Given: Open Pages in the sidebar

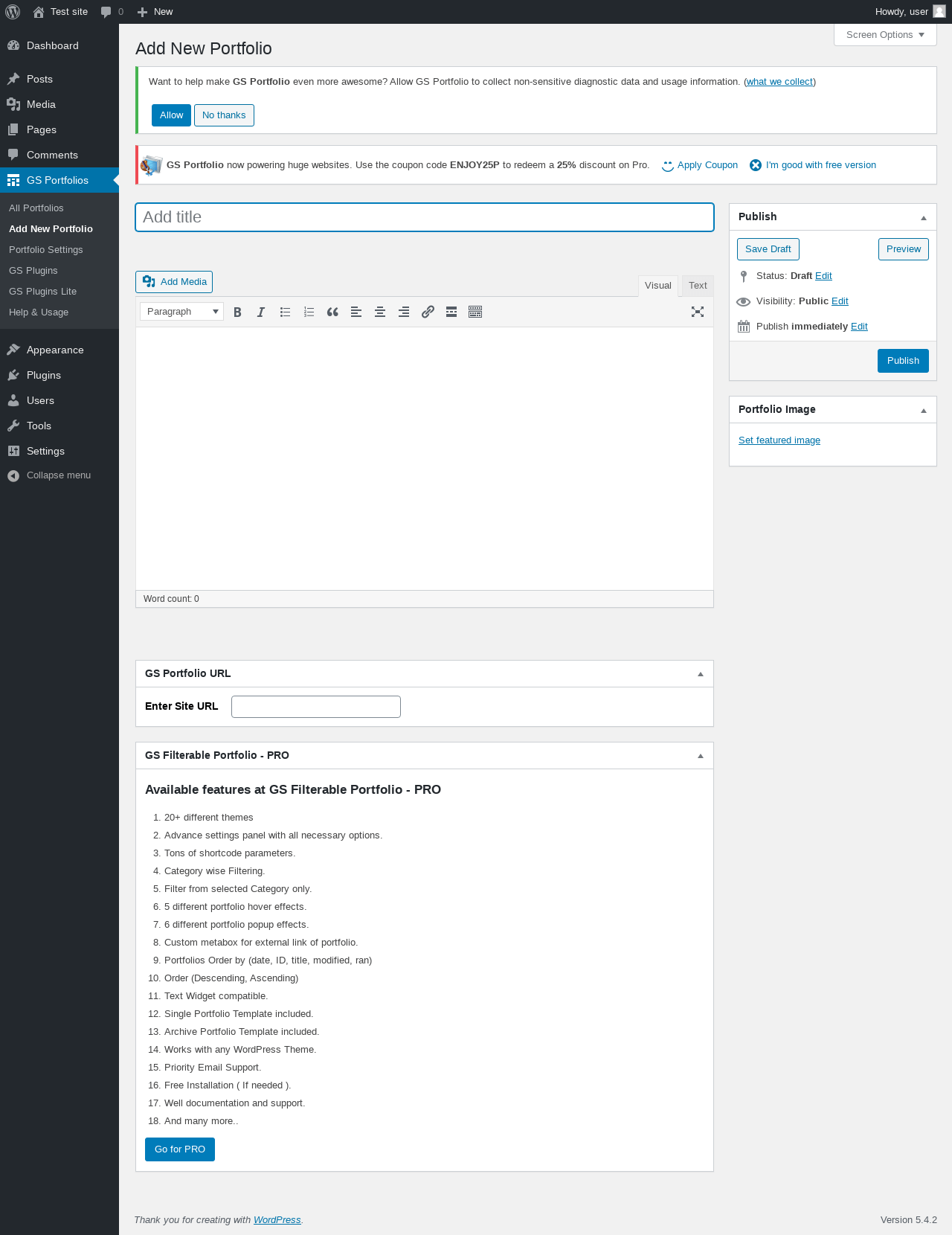Looking at the screenshot, I should click(x=59, y=129).
